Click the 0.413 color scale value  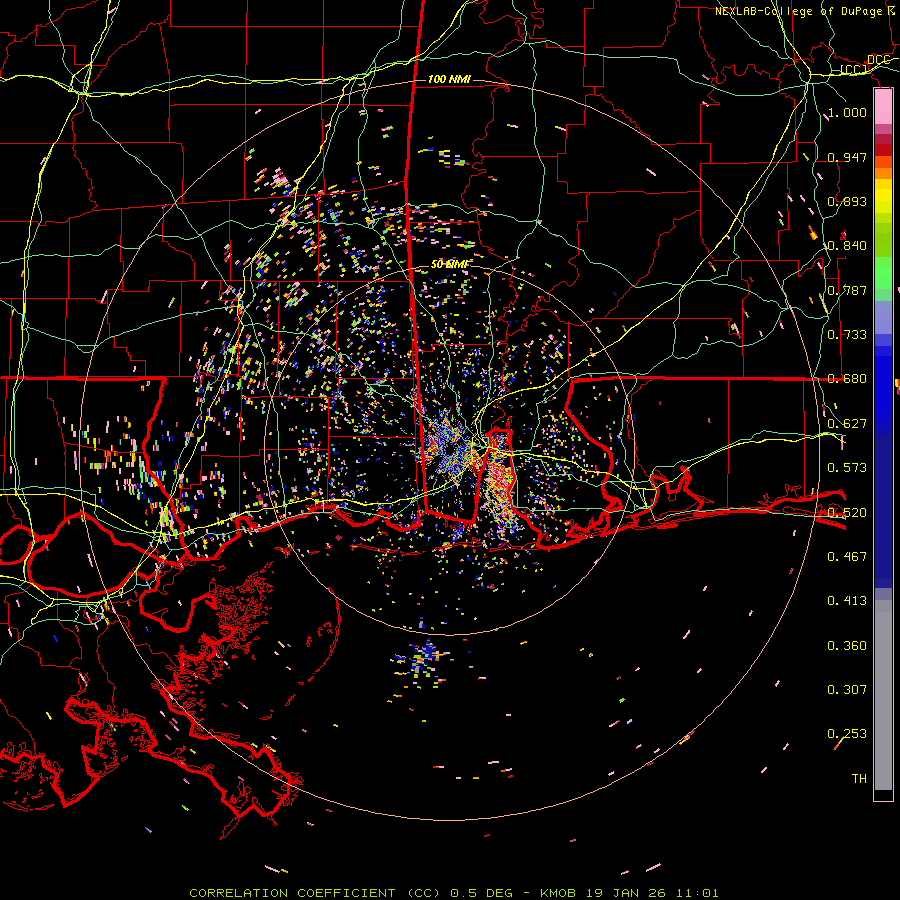tap(847, 601)
